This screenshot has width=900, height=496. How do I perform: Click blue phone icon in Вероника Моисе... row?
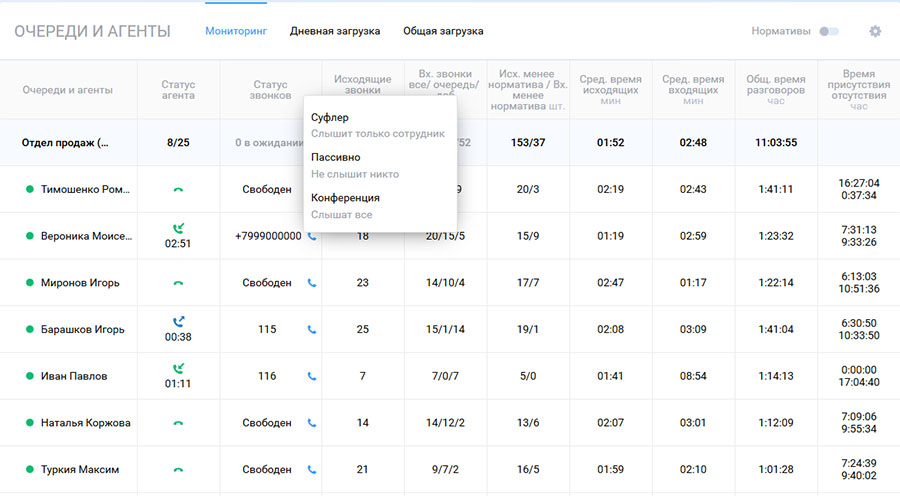pos(312,236)
